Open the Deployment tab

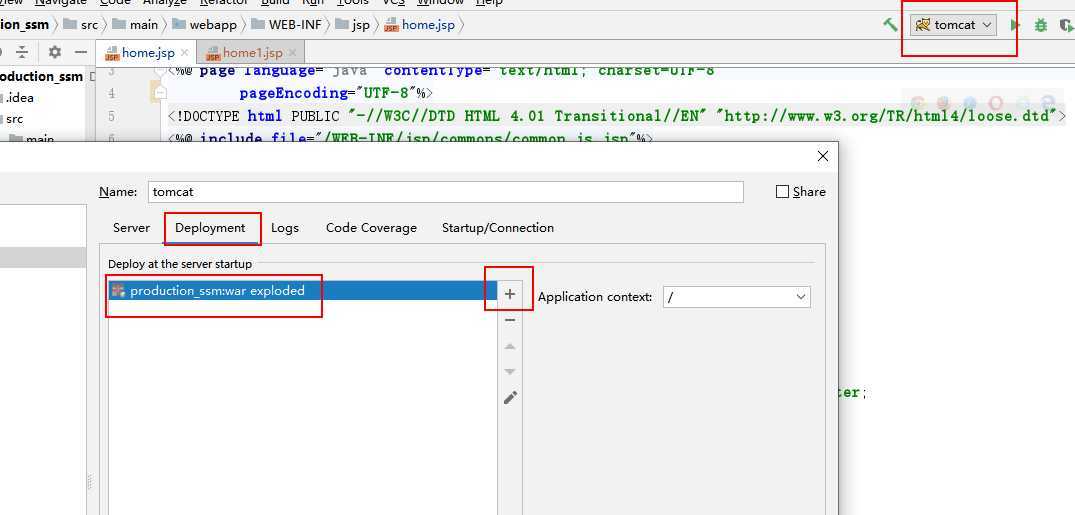pyautogui.click(x=210, y=228)
